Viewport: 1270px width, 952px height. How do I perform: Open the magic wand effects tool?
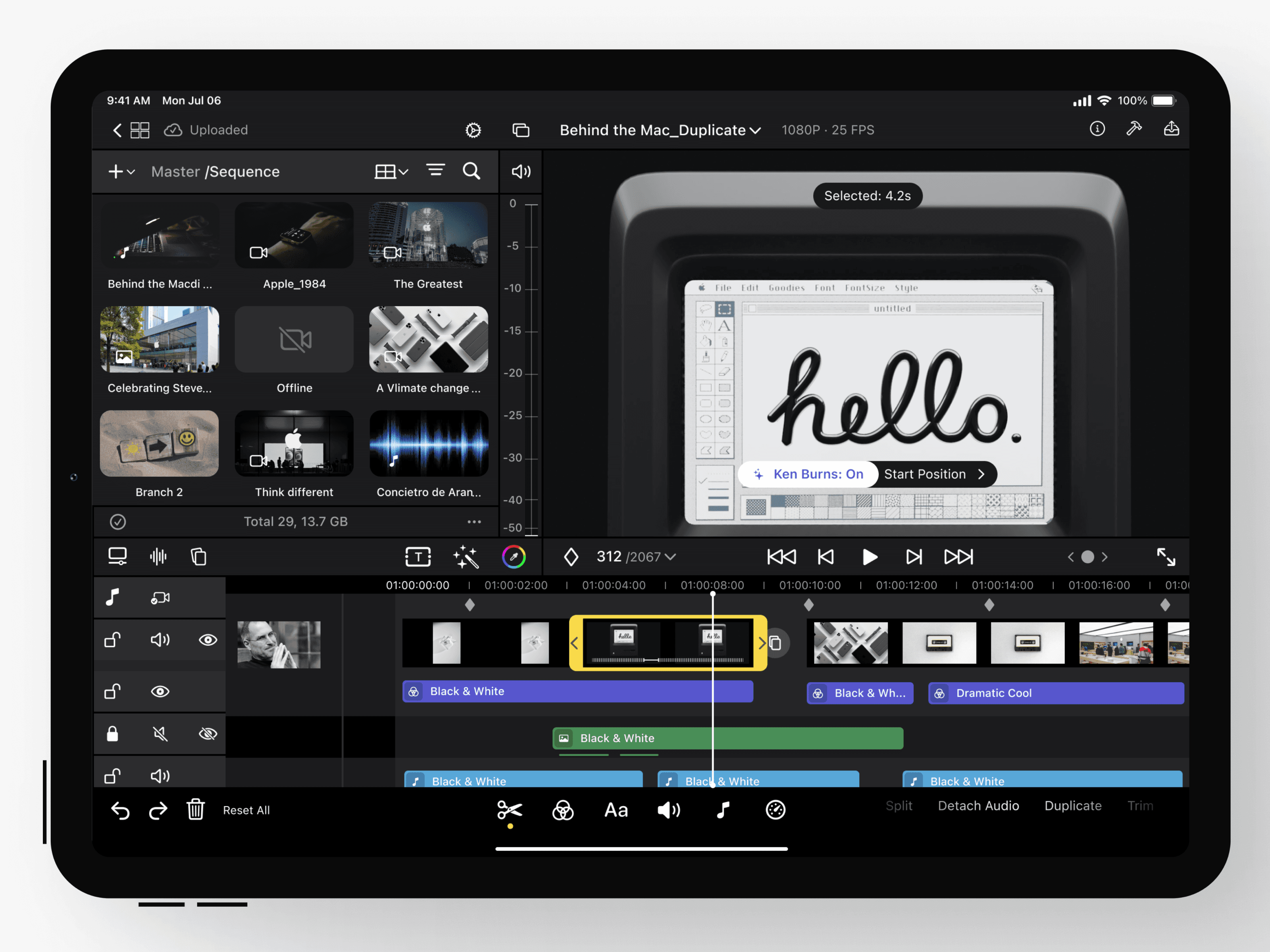[x=466, y=557]
